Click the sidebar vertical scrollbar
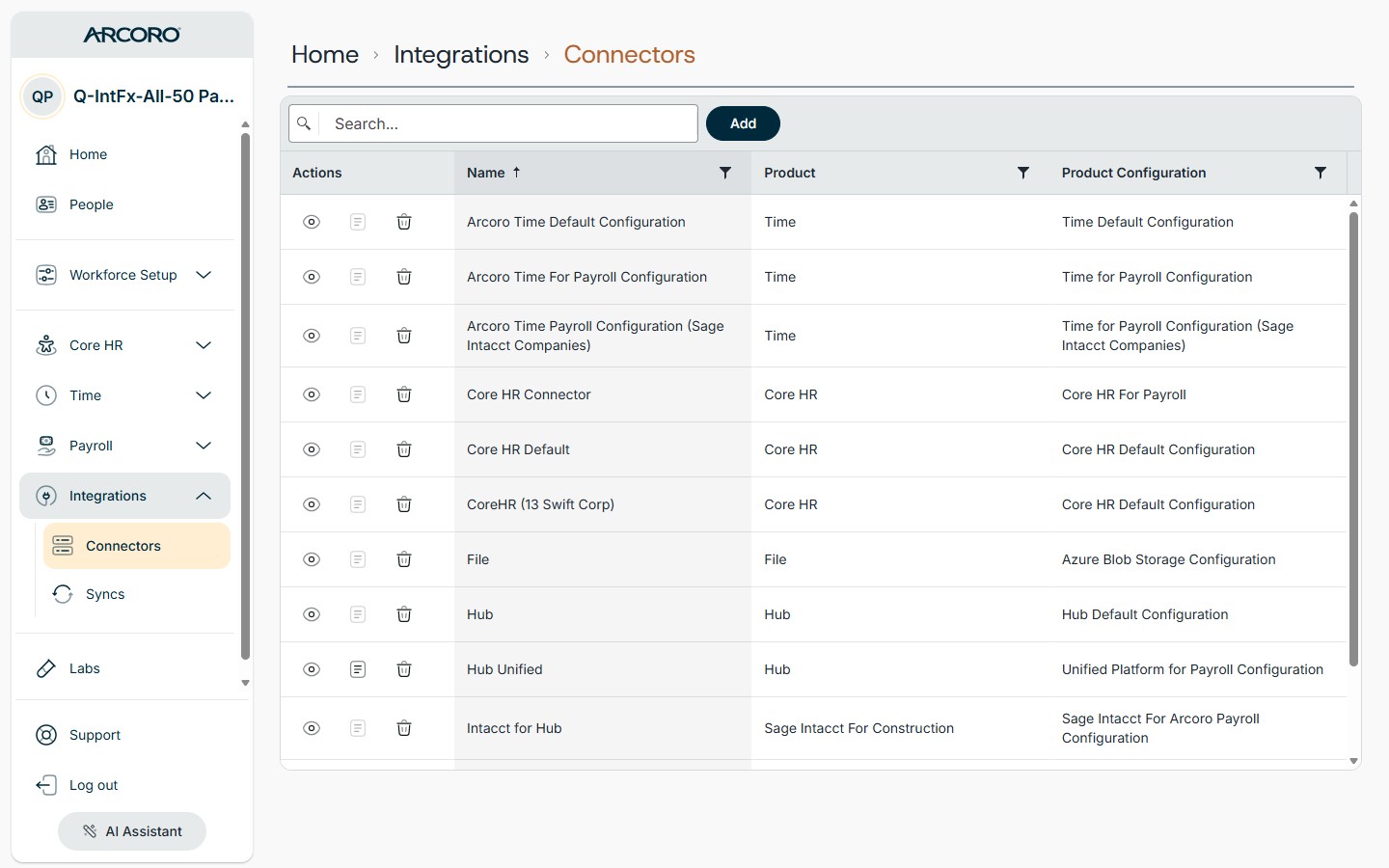Viewport: 1389px width, 868px height. click(x=245, y=395)
